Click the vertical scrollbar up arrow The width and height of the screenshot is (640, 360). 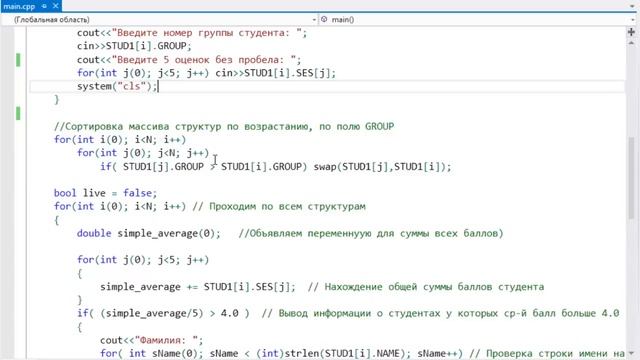coord(631,42)
